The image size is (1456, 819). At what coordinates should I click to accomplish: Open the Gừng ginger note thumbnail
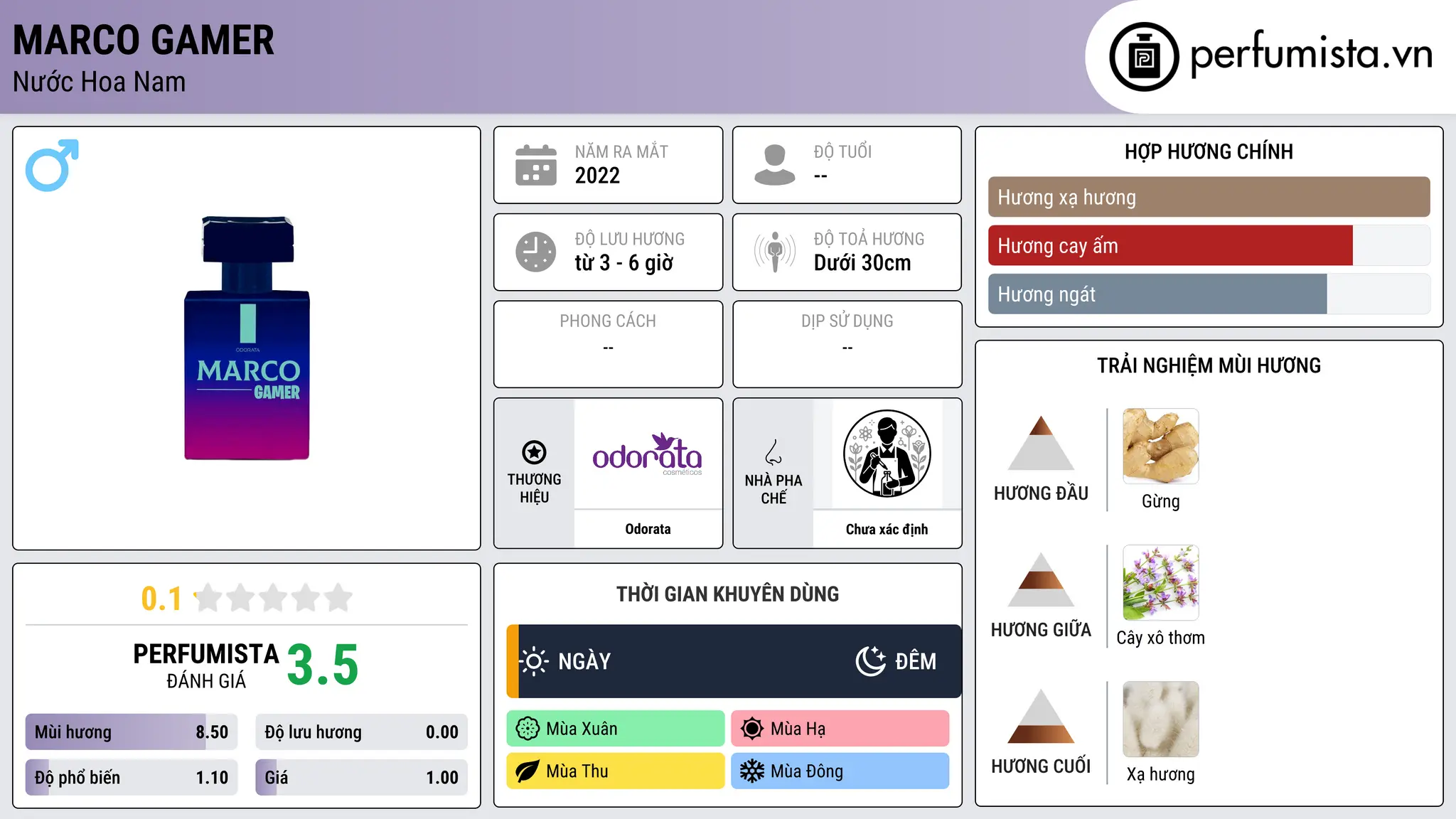point(1160,446)
